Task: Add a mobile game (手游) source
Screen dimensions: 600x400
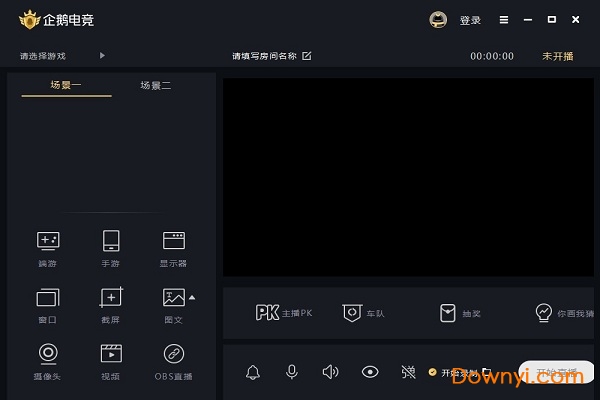Action: (111, 249)
